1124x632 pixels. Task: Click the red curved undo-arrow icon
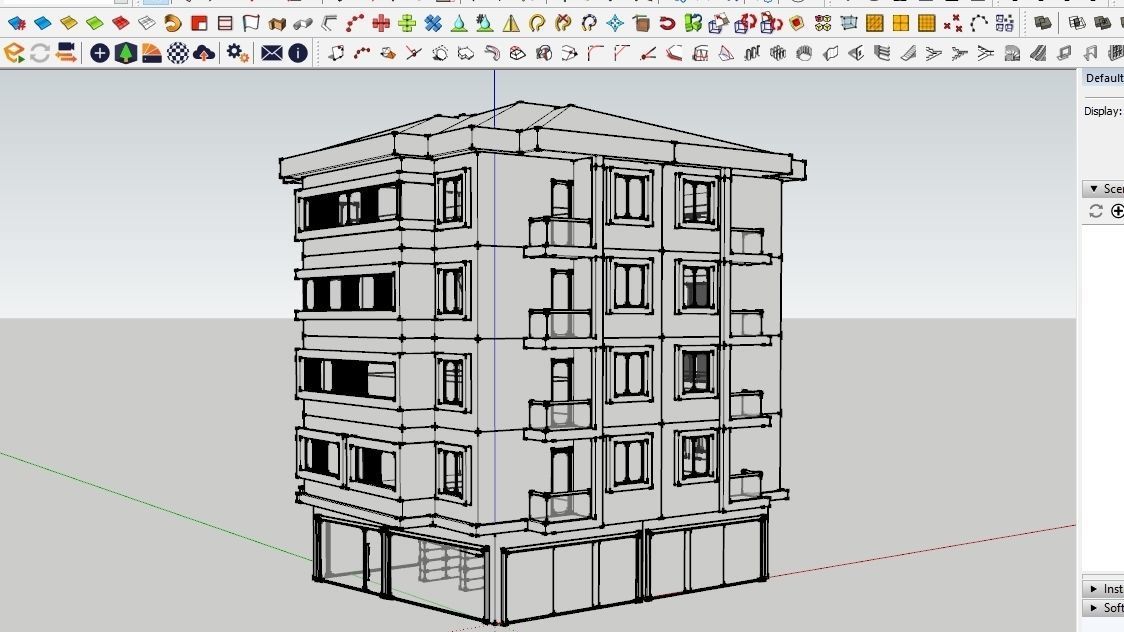(x=667, y=24)
